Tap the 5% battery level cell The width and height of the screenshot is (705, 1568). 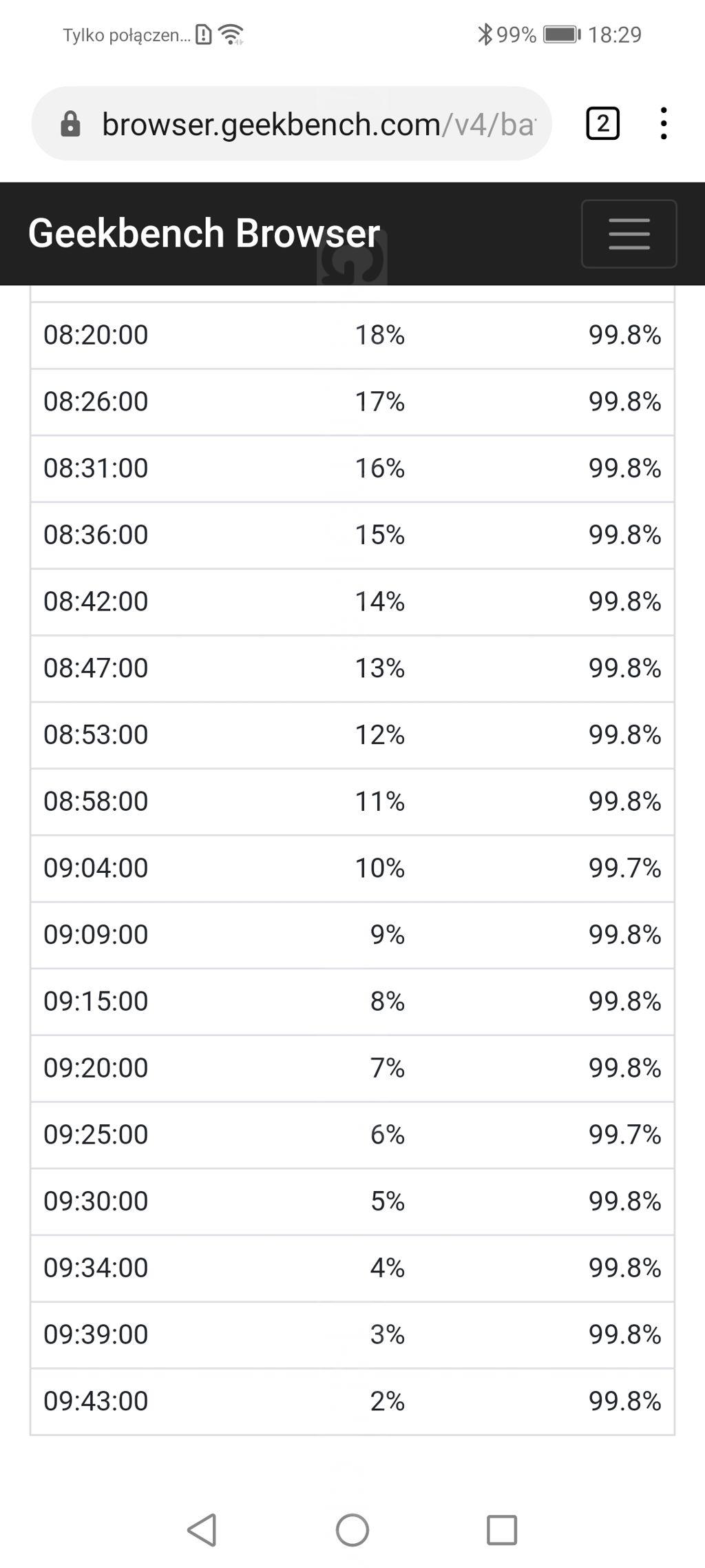387,1201
